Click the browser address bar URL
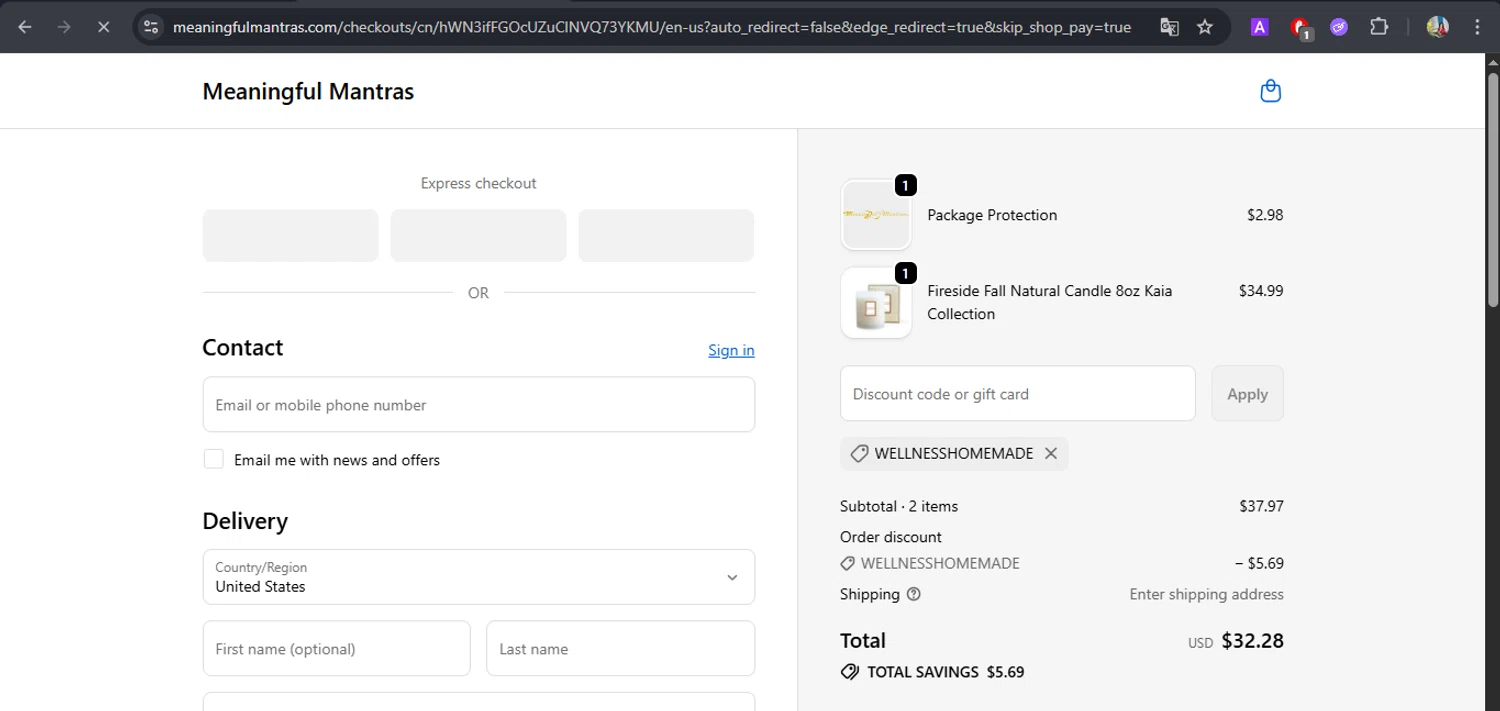 tap(652, 27)
